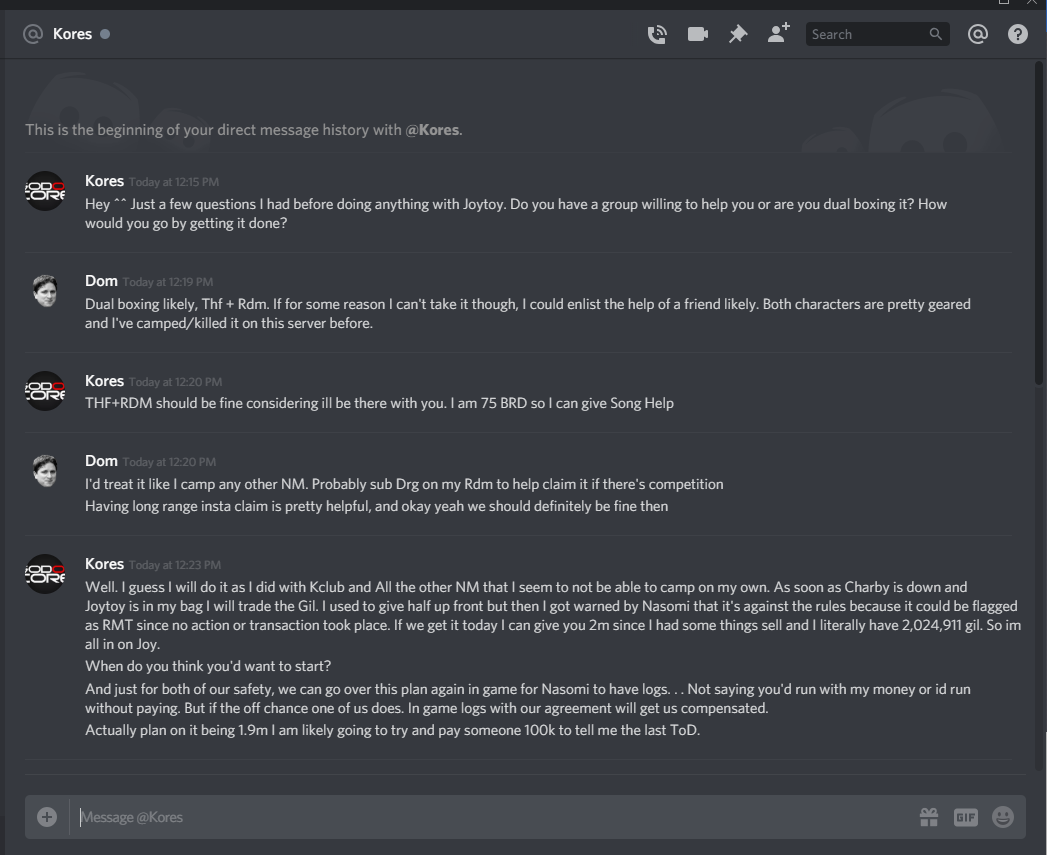1047x855 pixels.
Task: Start a voice call with Kores
Action: point(657,34)
